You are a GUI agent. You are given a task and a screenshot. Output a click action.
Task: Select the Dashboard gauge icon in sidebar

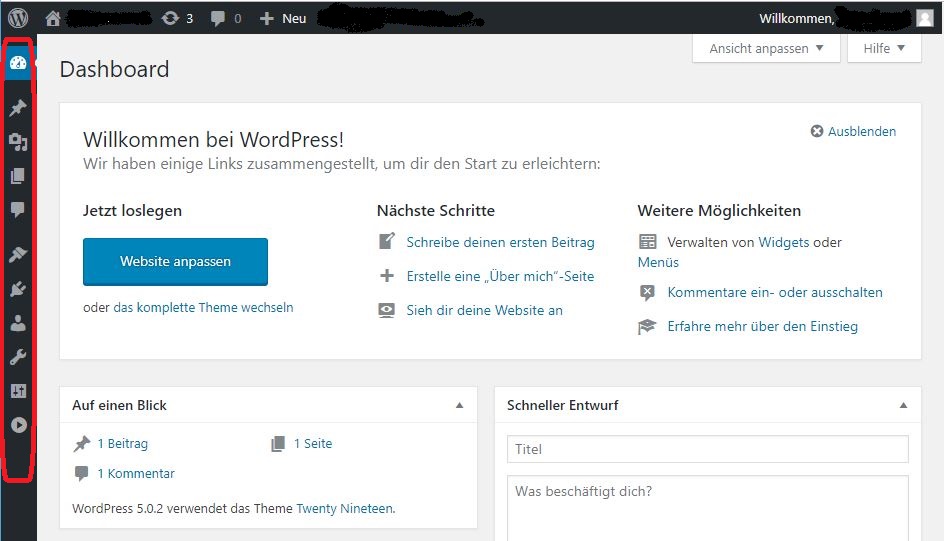(x=18, y=63)
